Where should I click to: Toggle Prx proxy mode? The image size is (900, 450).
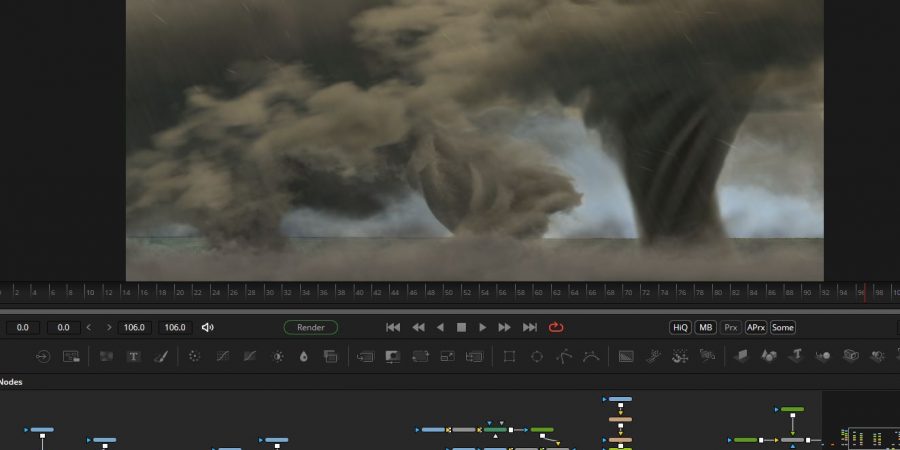pyautogui.click(x=731, y=327)
